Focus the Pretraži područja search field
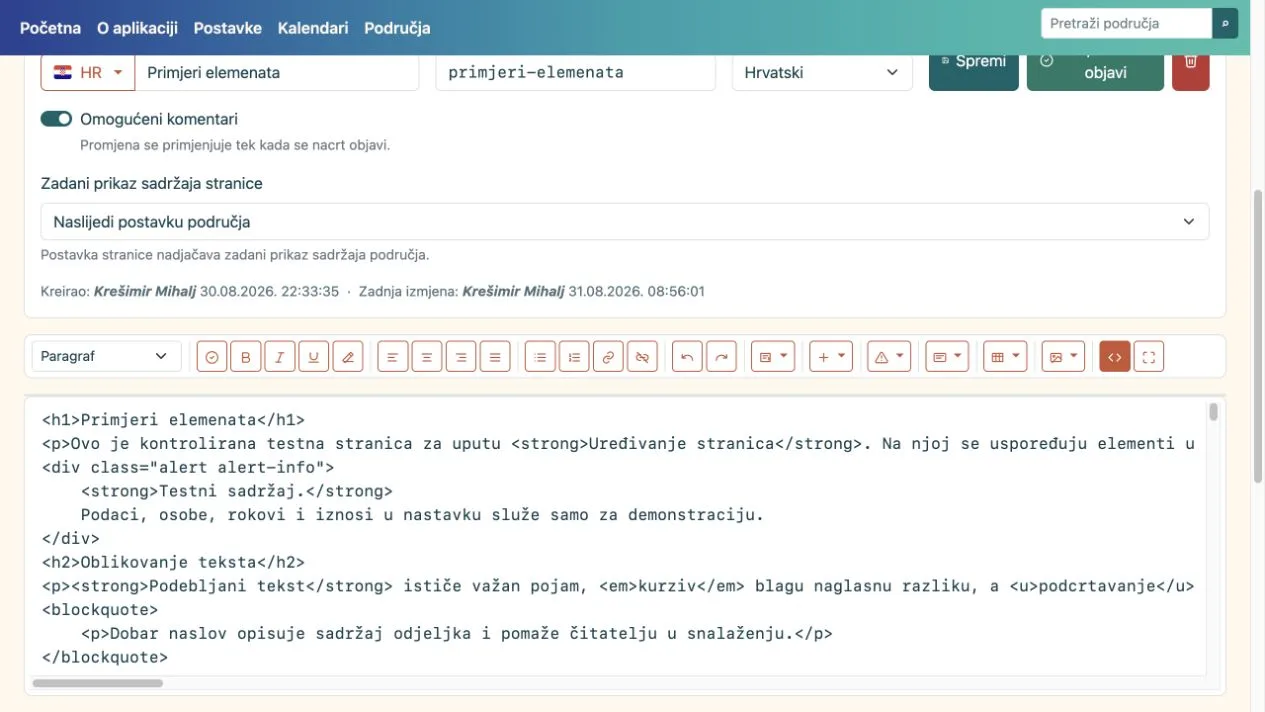Screen dimensions: 1265x712 click(x=1126, y=23)
